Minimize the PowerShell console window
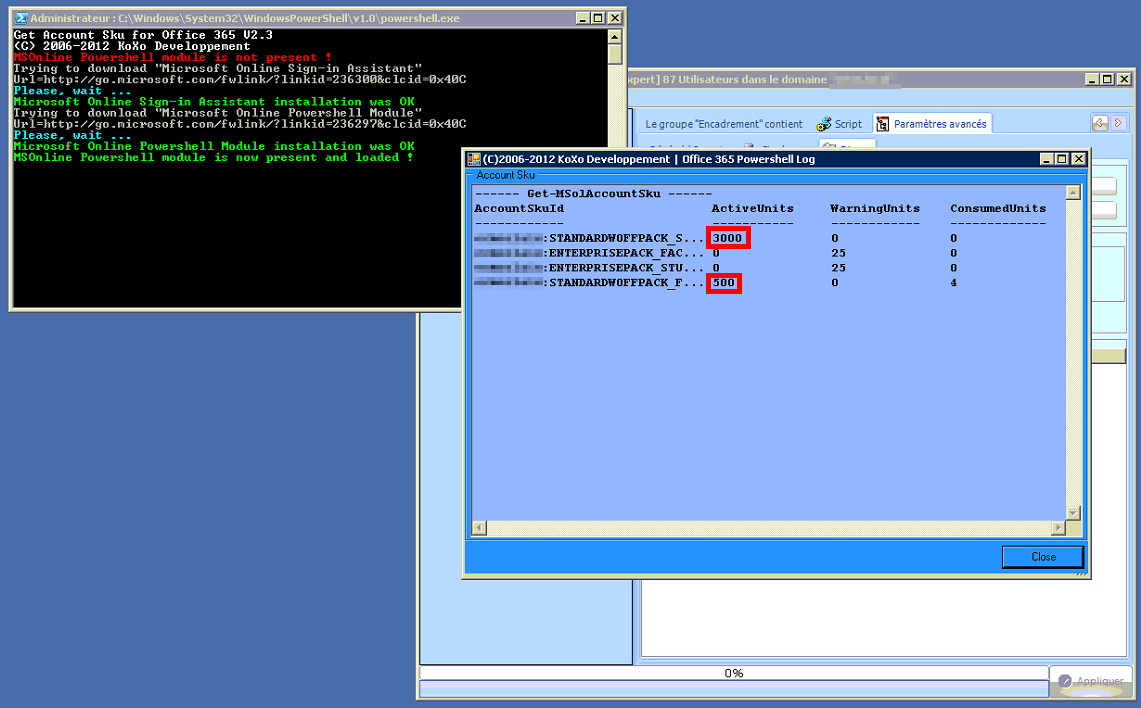The image size is (1141, 708). (582, 18)
